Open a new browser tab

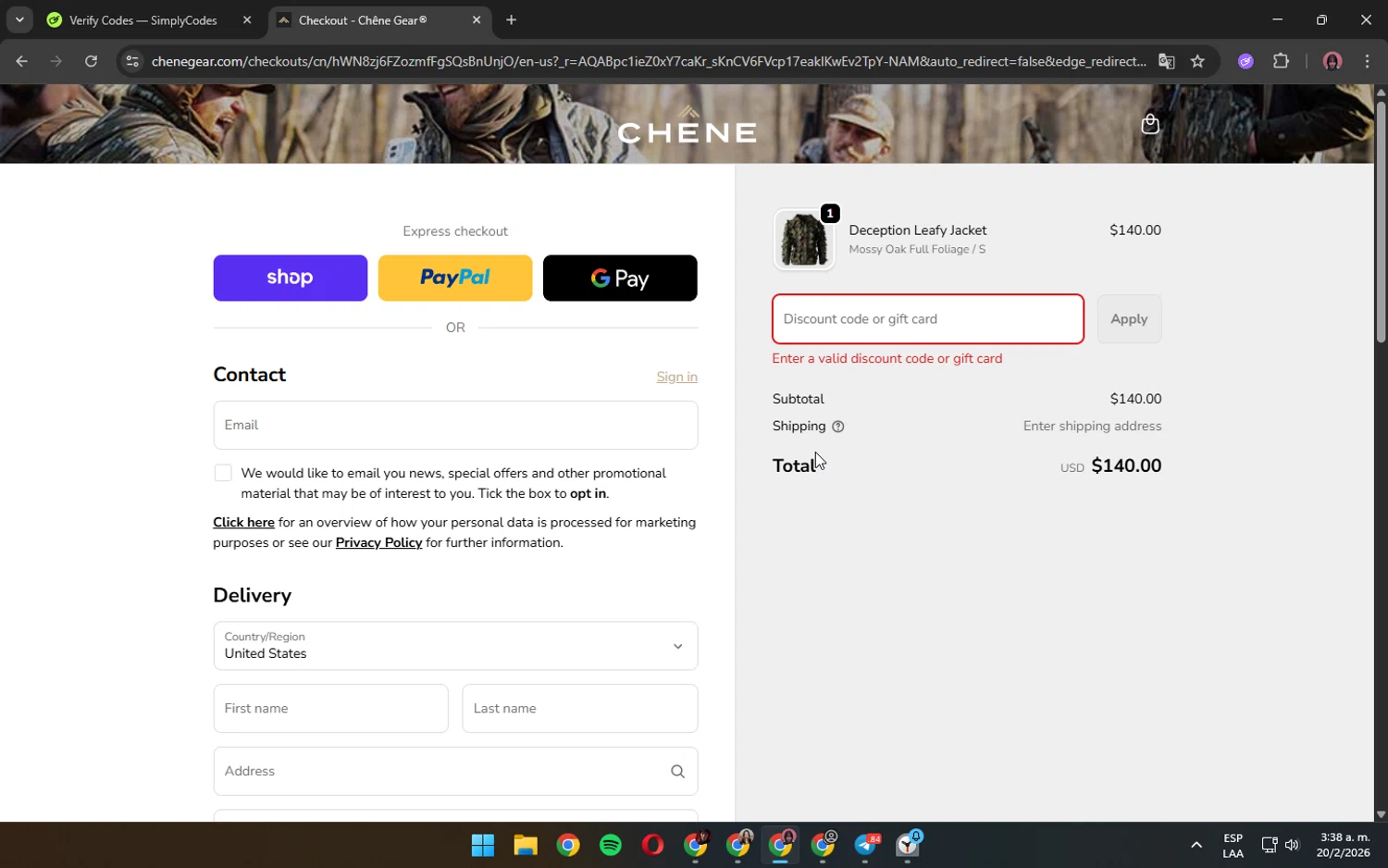511,19
